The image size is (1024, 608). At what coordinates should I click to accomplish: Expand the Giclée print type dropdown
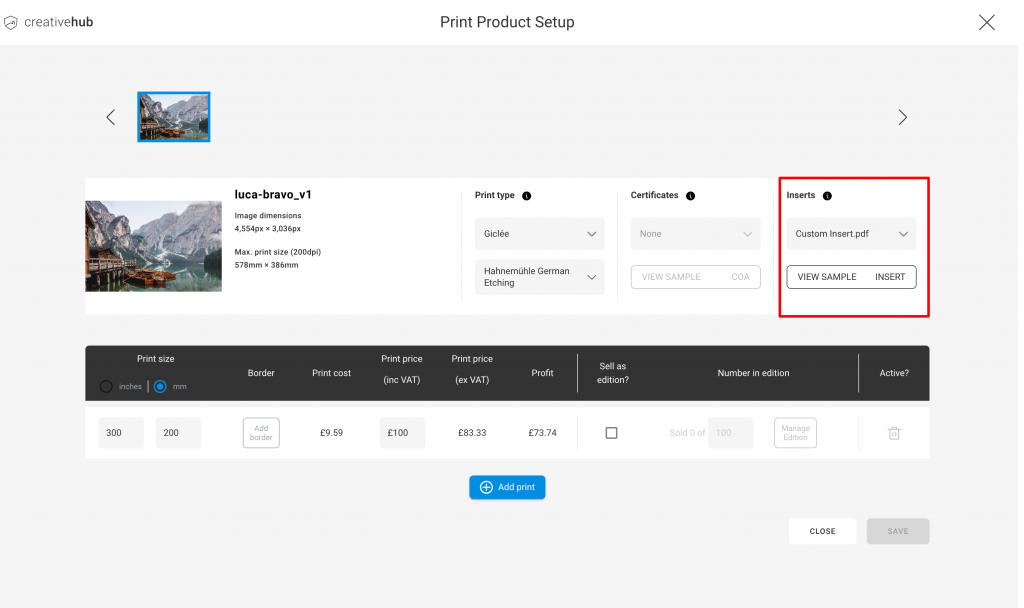click(539, 234)
